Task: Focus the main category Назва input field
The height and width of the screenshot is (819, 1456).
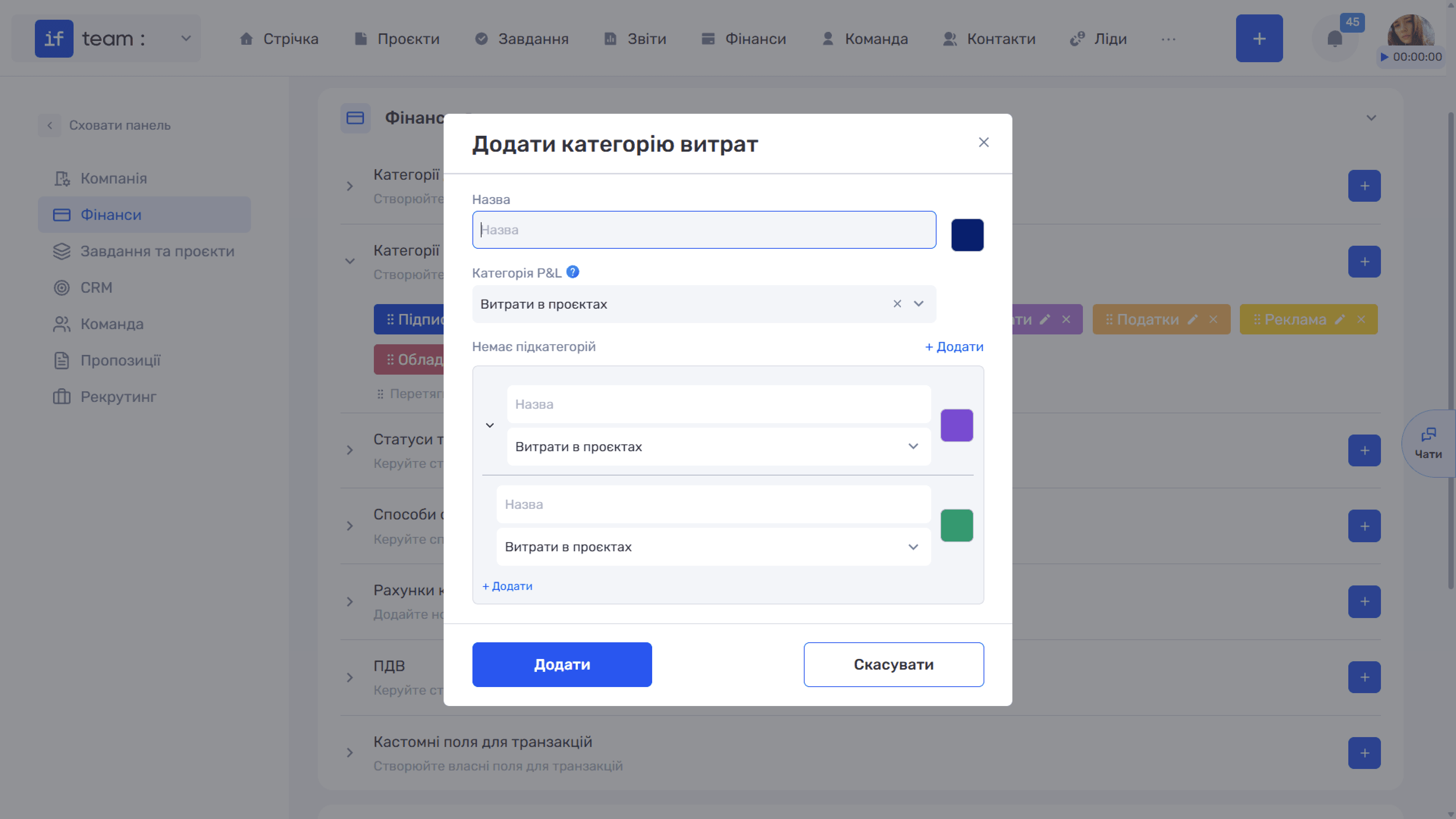Action: click(x=704, y=230)
